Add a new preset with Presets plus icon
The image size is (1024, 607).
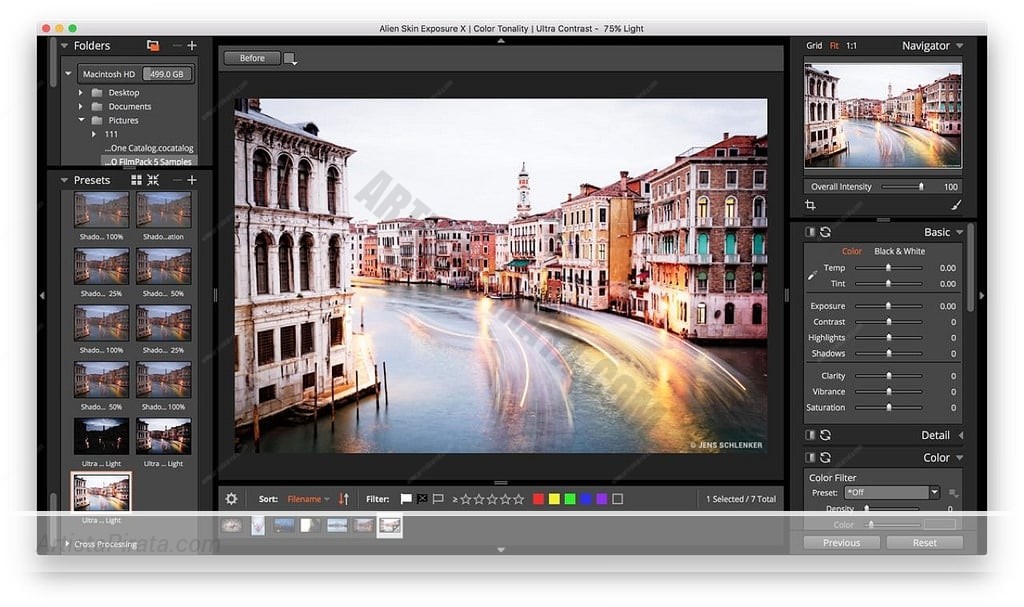pos(192,180)
